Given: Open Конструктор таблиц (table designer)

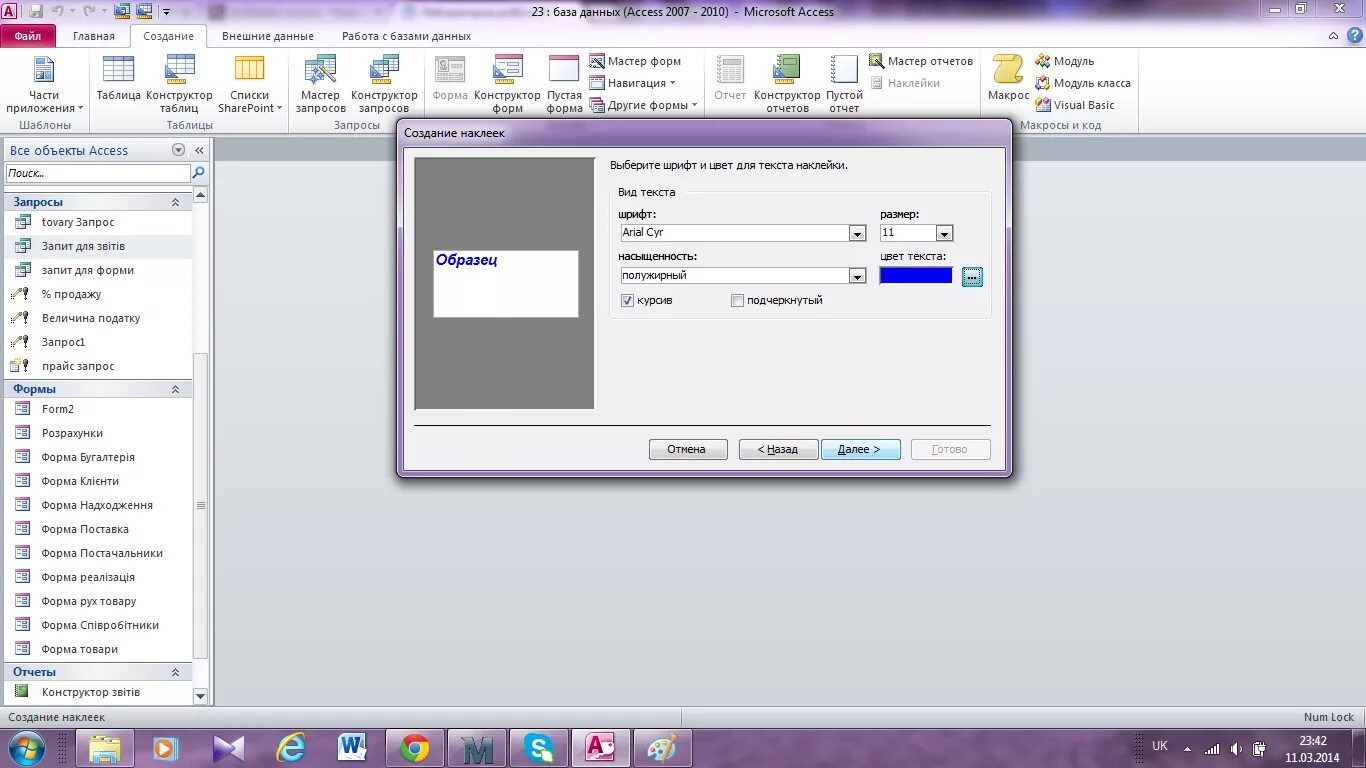Looking at the screenshot, I should [180, 85].
